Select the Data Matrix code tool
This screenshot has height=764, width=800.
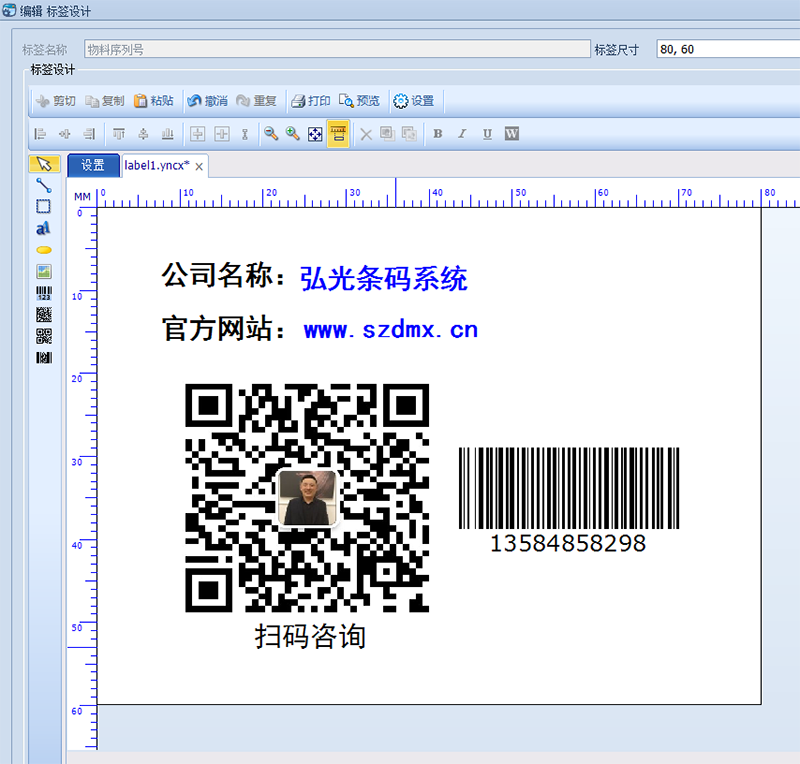(x=44, y=314)
